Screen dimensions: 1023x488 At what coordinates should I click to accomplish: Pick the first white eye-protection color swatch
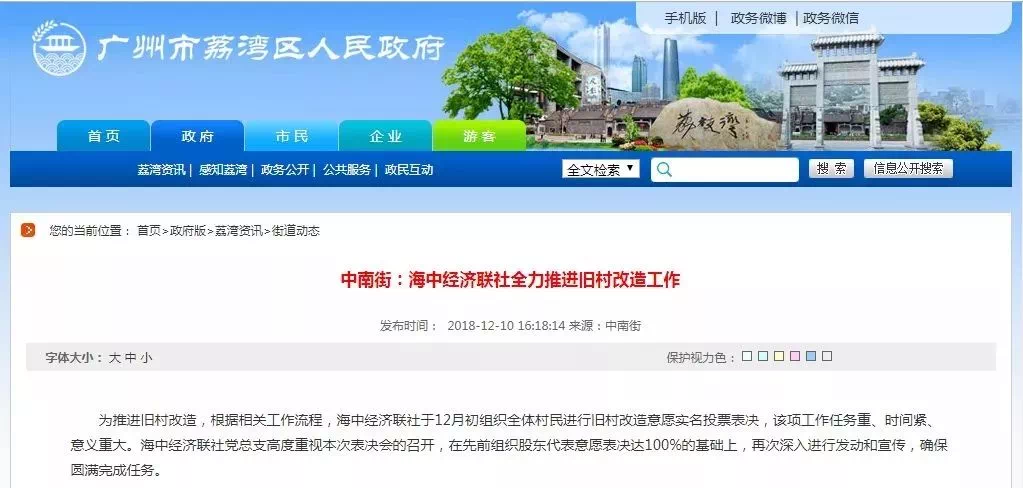[748, 356]
